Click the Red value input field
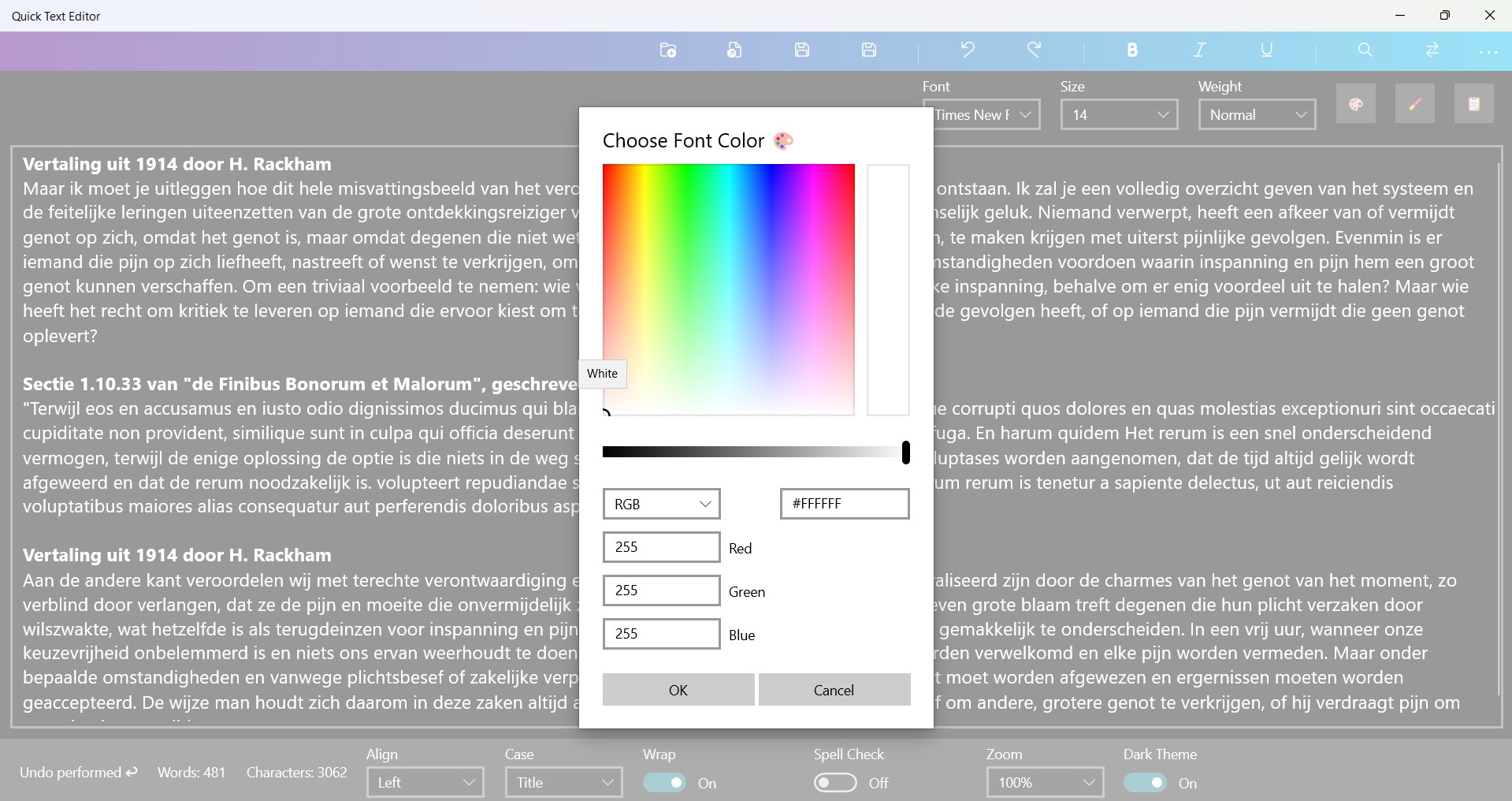 tap(661, 547)
